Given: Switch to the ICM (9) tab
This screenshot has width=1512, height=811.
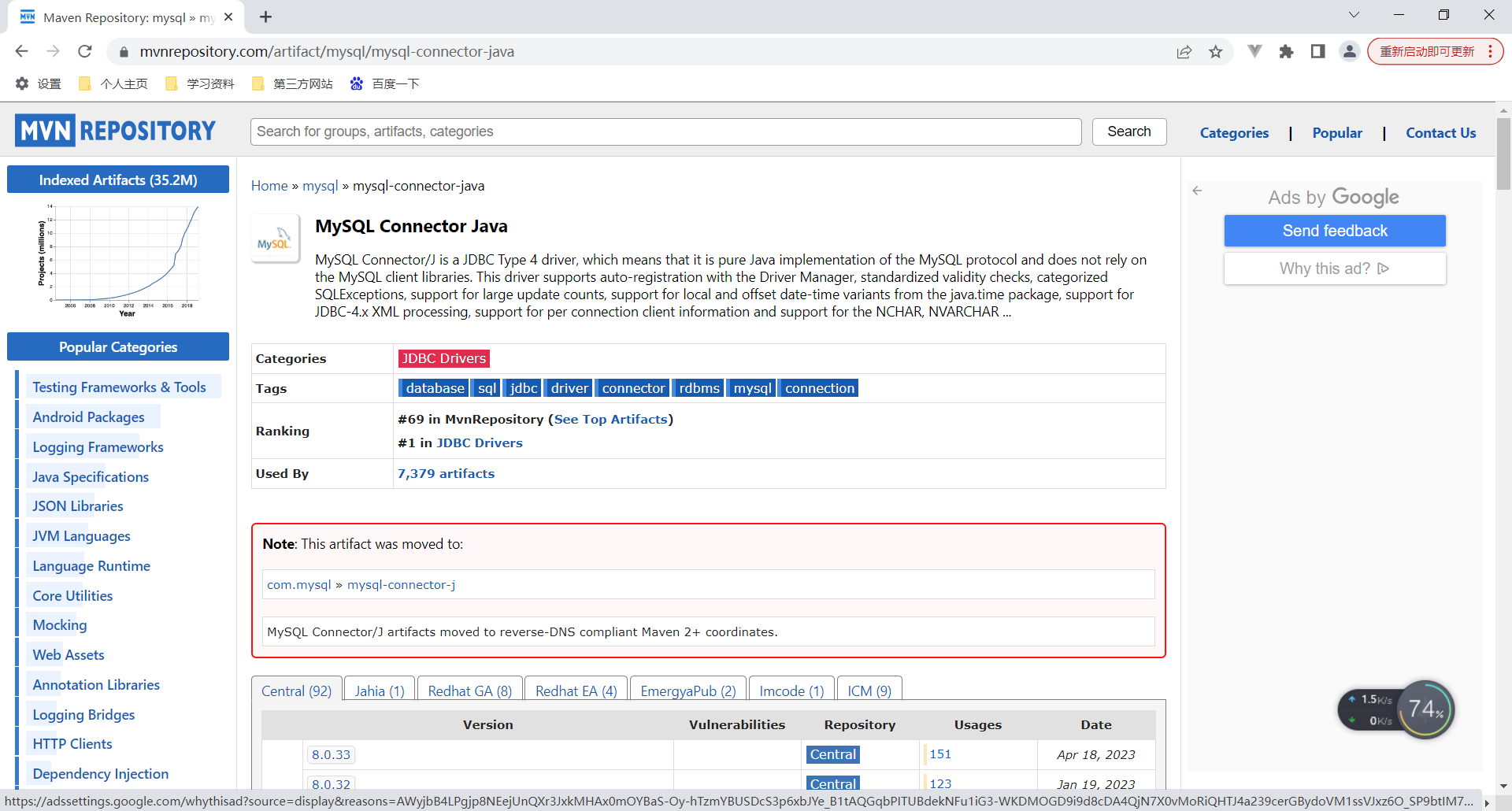Looking at the screenshot, I should [869, 691].
